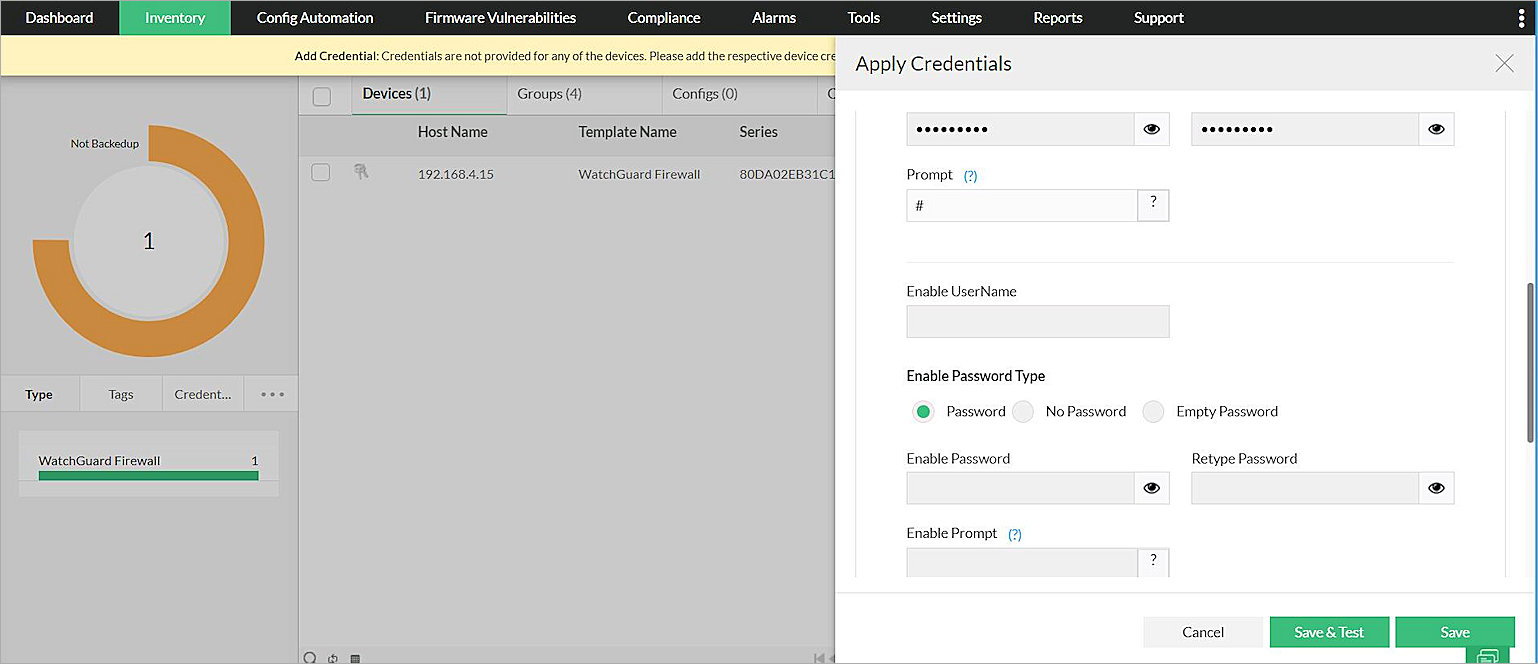This screenshot has height=664, width=1538.
Task: Switch to the Tags filter tab in the sidebar
Action: pyautogui.click(x=120, y=393)
